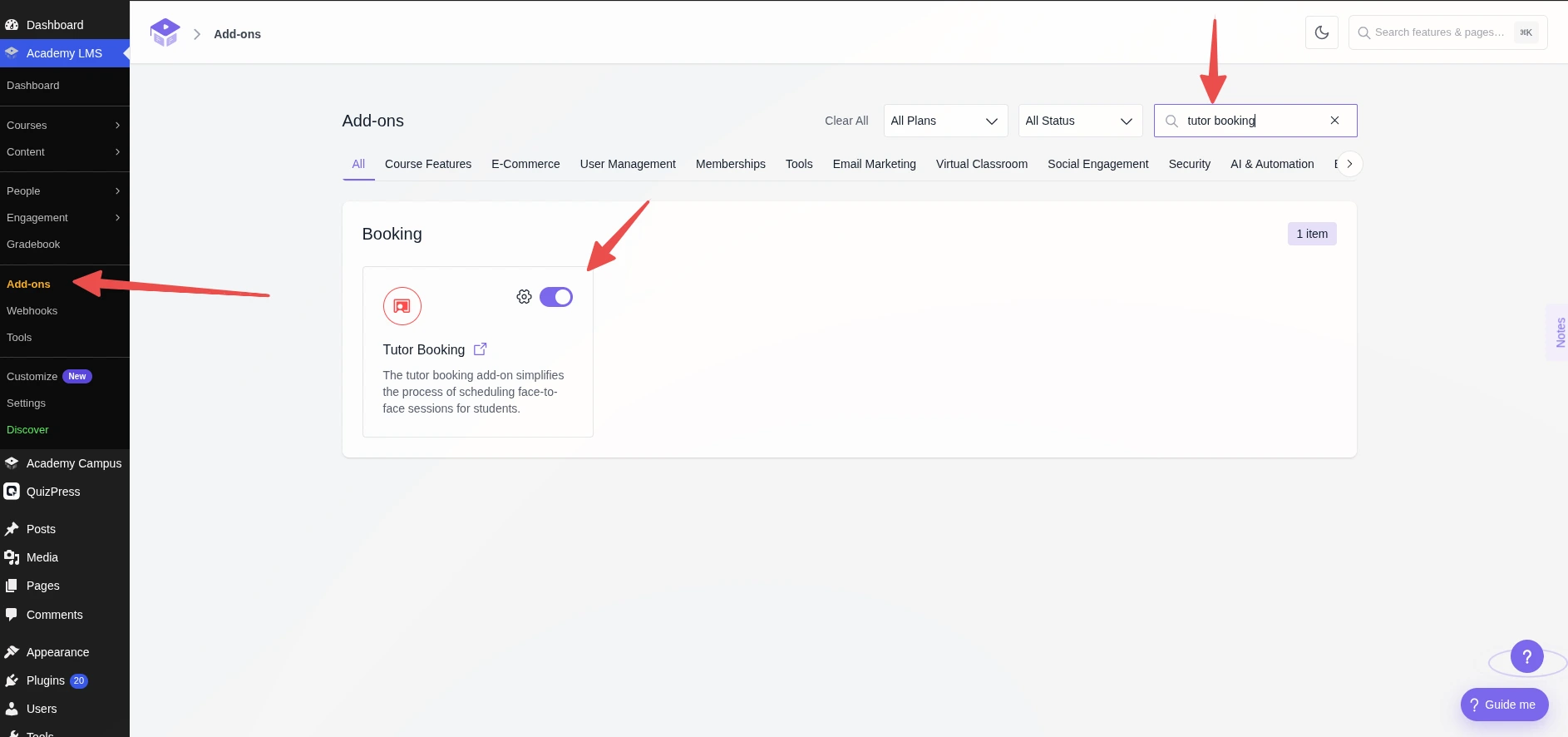Click the Users icon
This screenshot has width=1568, height=737.
[x=12, y=709]
